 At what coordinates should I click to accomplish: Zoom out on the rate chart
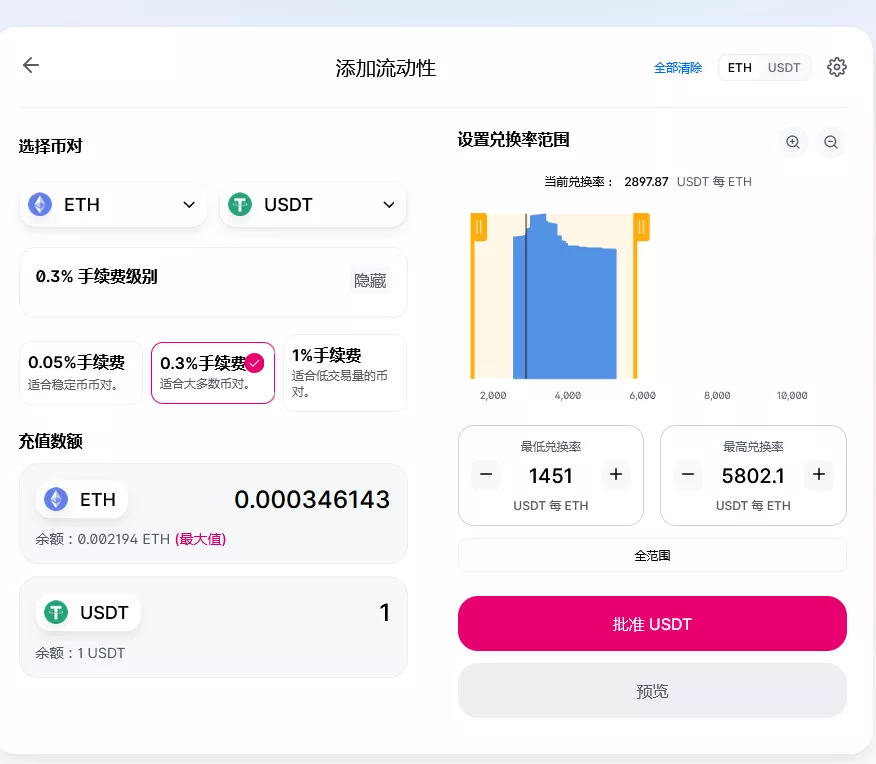tap(831, 142)
